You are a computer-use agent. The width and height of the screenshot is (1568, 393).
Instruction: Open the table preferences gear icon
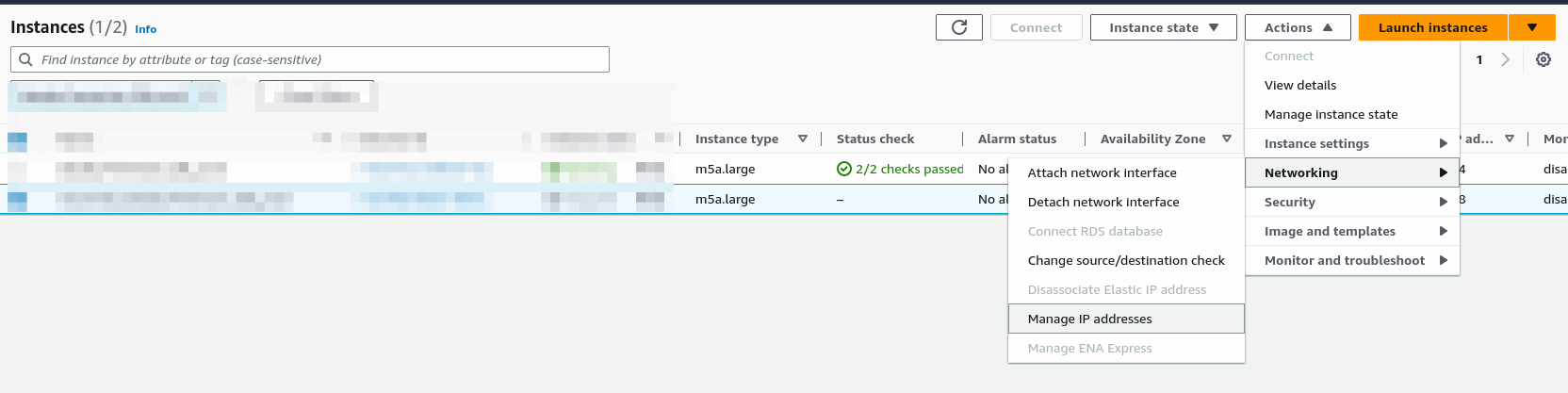(x=1543, y=59)
